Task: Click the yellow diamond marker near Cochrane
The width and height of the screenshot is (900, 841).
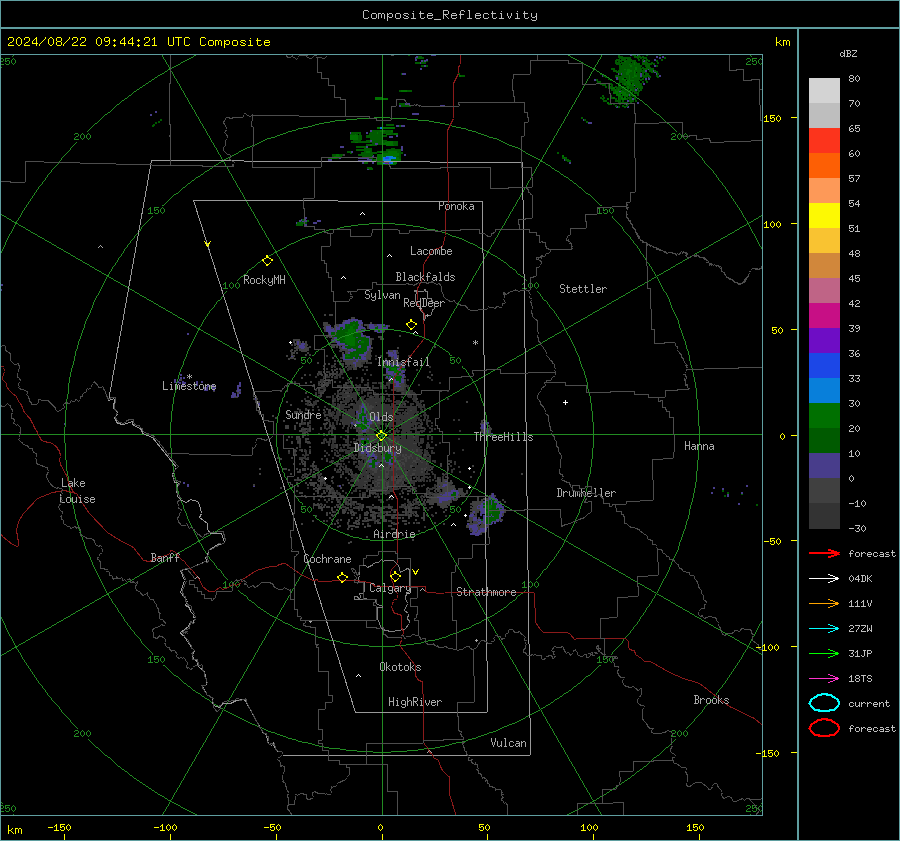Action: pos(342,577)
